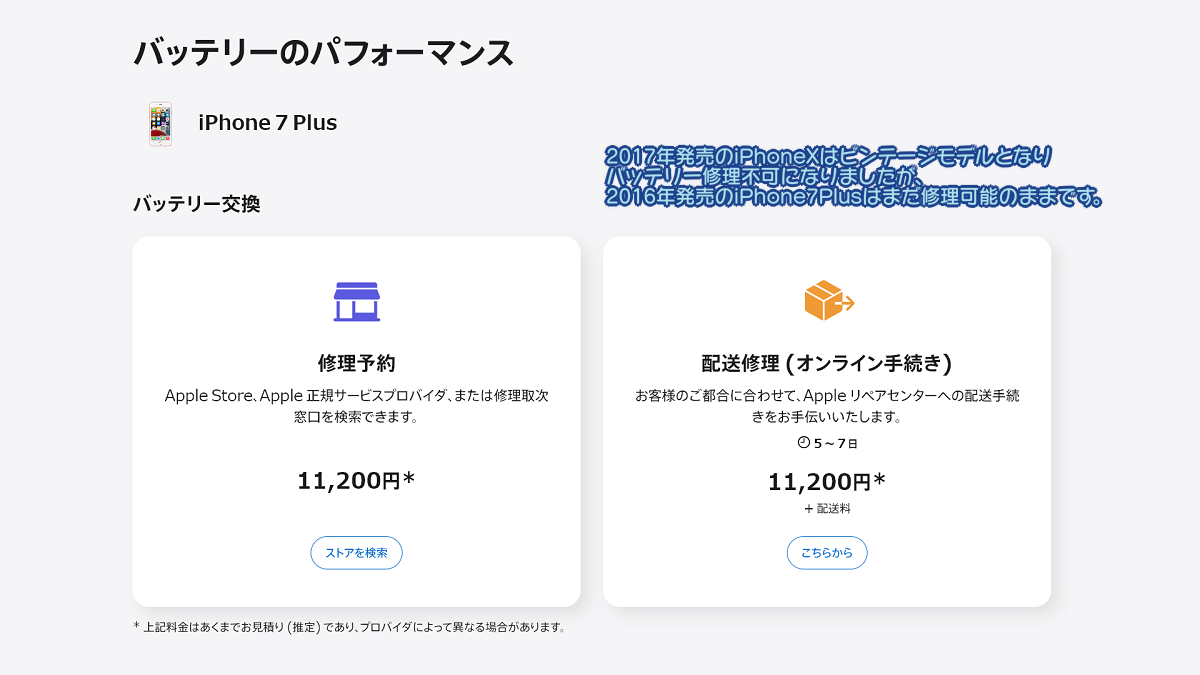The width and height of the screenshot is (1200, 675).
Task: Click the バッテリーのパフォーマンス page title
Action: pos(324,52)
